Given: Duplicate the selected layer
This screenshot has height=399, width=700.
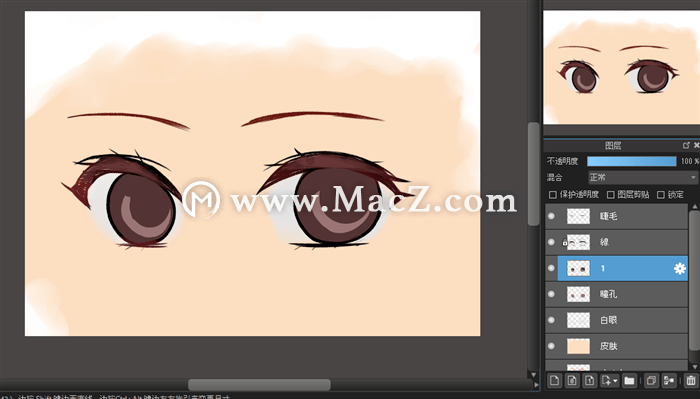Looking at the screenshot, I should 651,381.
